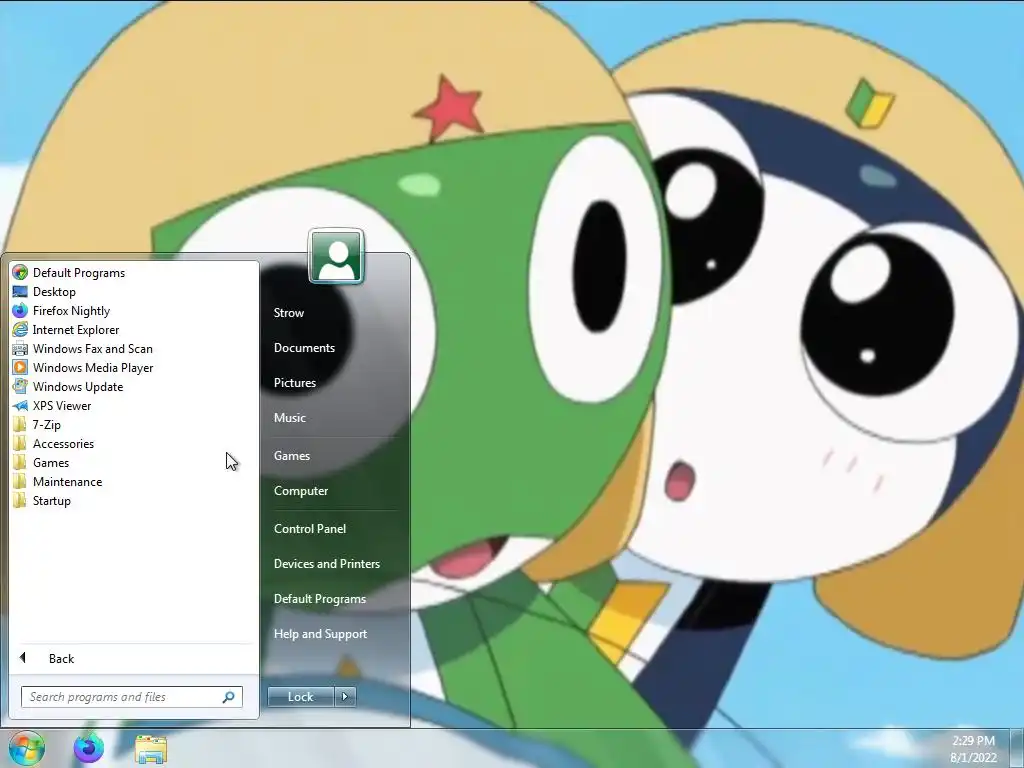Click the search magnifier icon
The height and width of the screenshot is (768, 1024).
tap(229, 697)
